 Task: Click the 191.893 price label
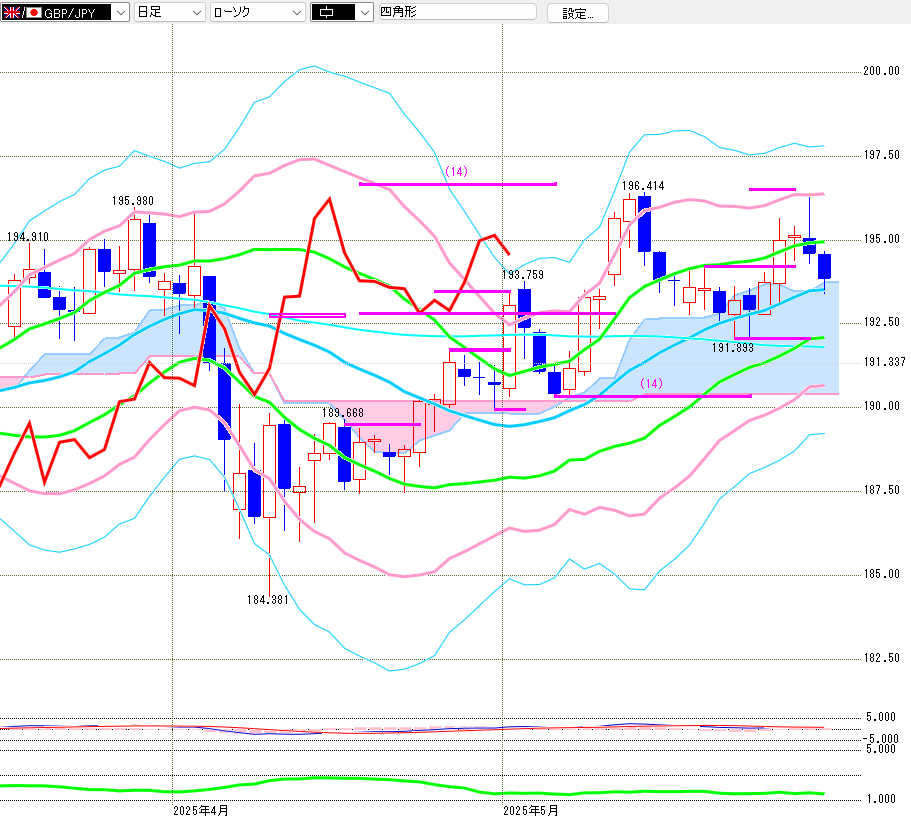(x=733, y=348)
